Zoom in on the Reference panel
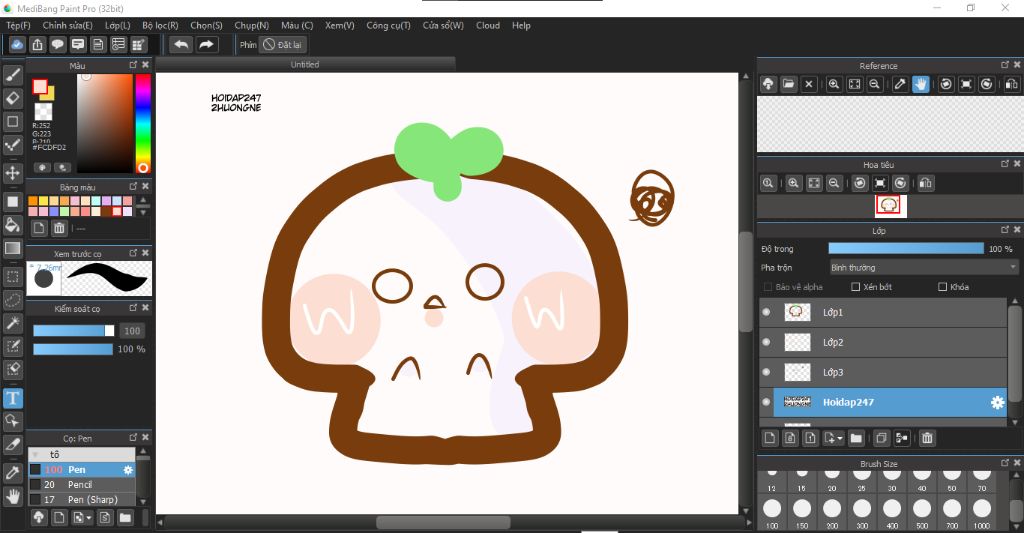The image size is (1024, 533). pos(834,84)
